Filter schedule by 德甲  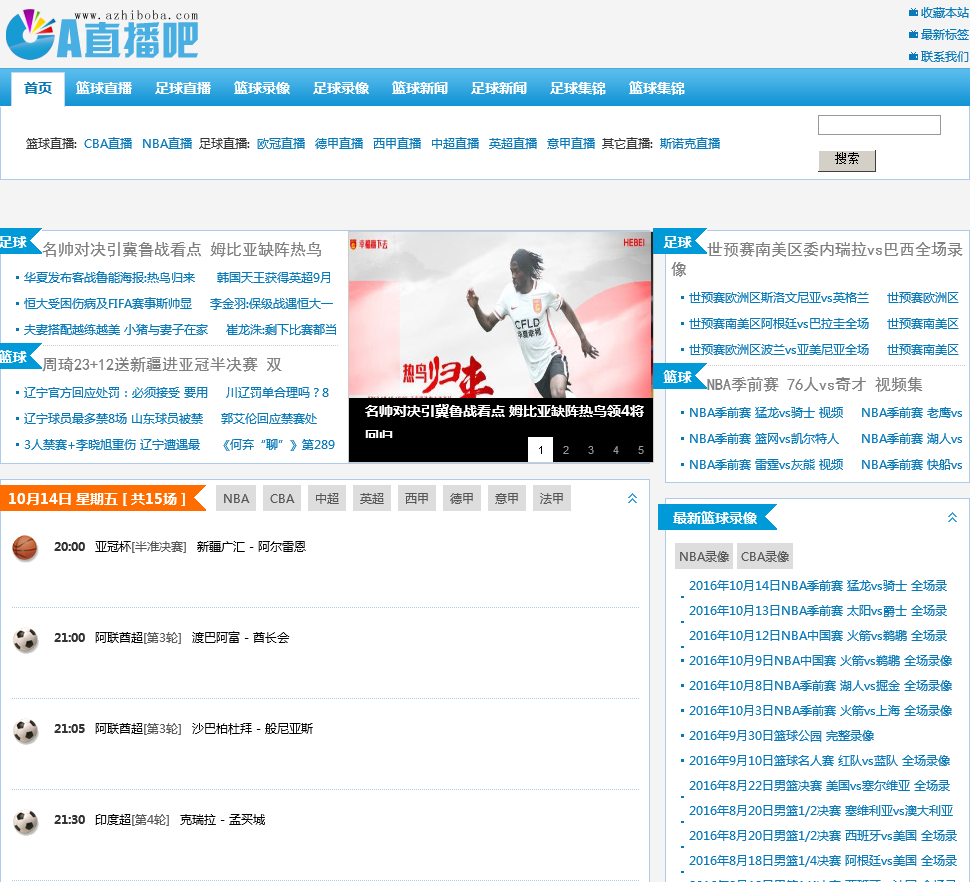coord(461,499)
